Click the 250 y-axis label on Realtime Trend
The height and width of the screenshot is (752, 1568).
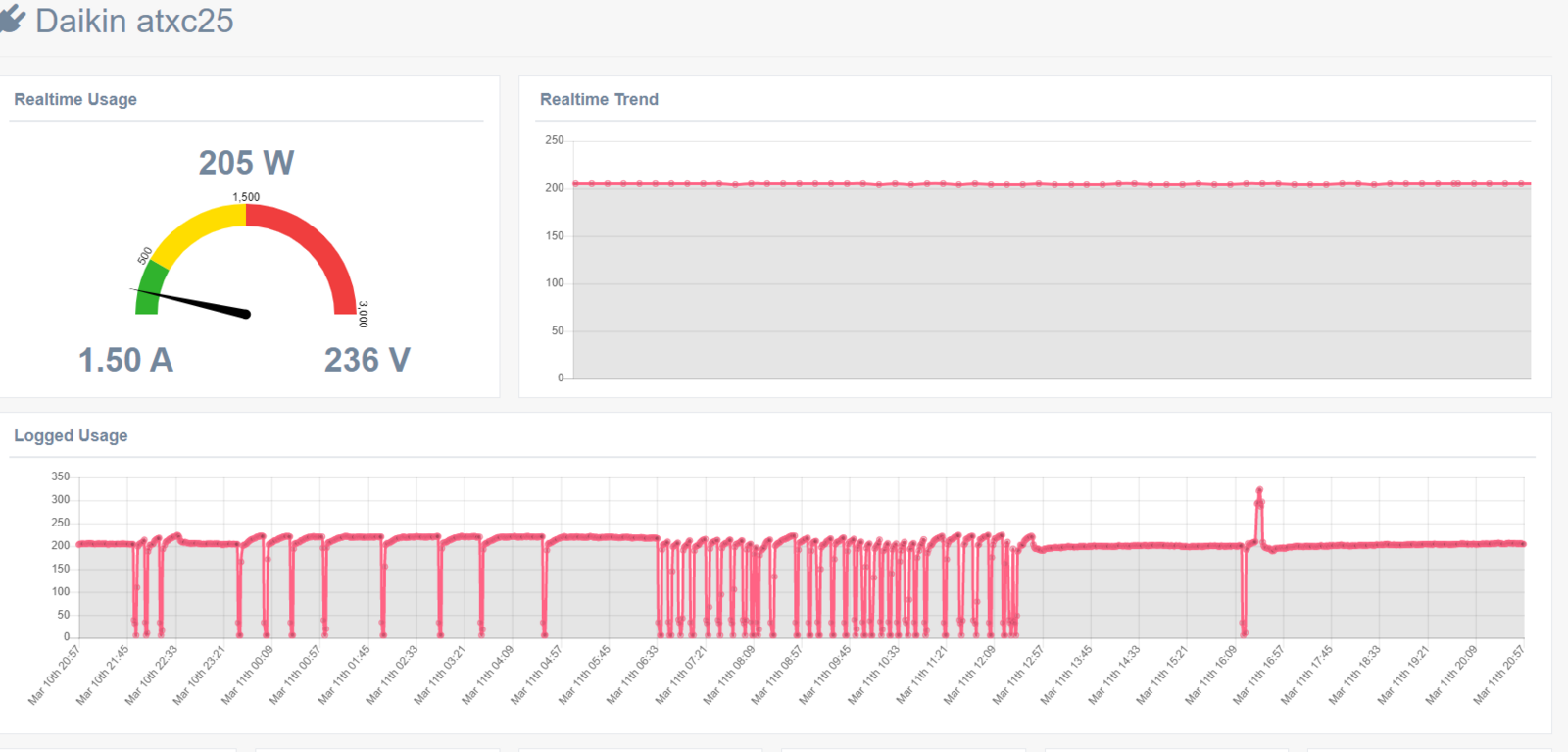tap(555, 140)
